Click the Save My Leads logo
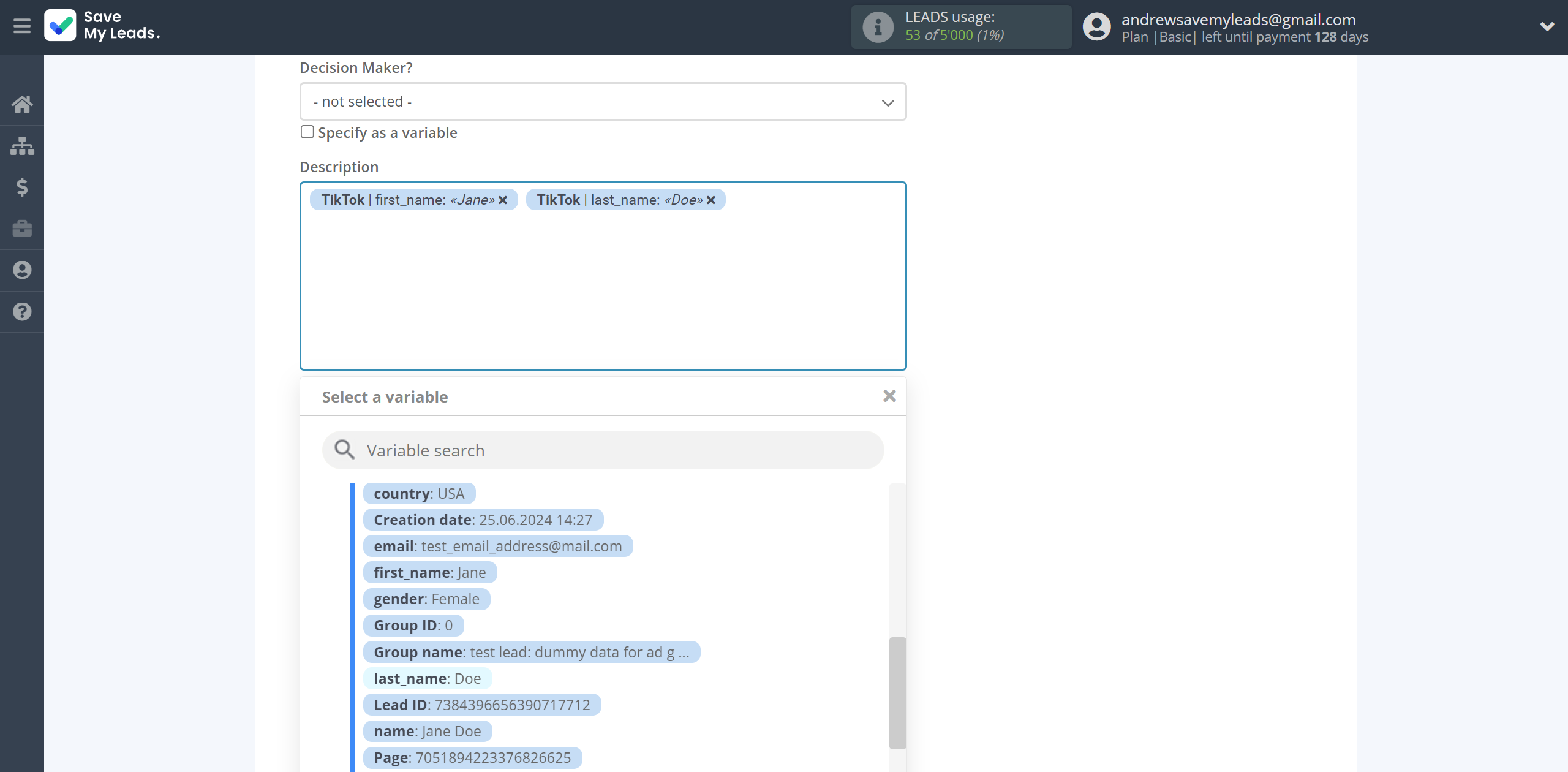Screen dimensions: 1568x772 (x=102, y=26)
